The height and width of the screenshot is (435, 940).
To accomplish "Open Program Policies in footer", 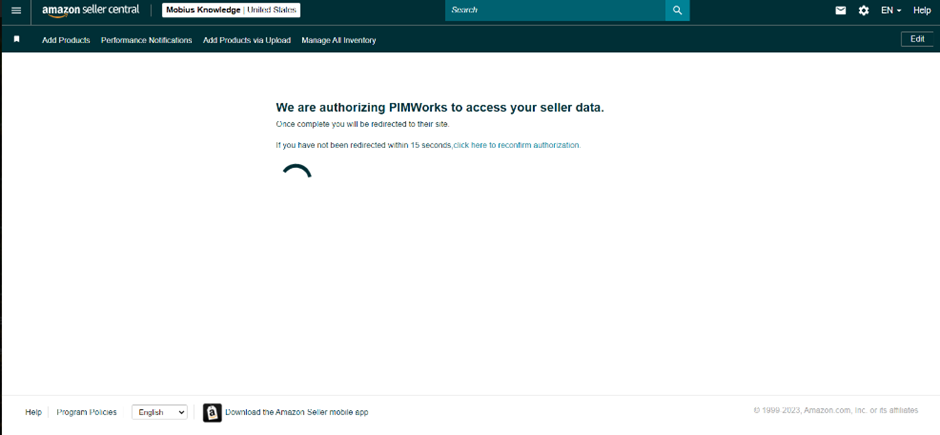I will [86, 412].
